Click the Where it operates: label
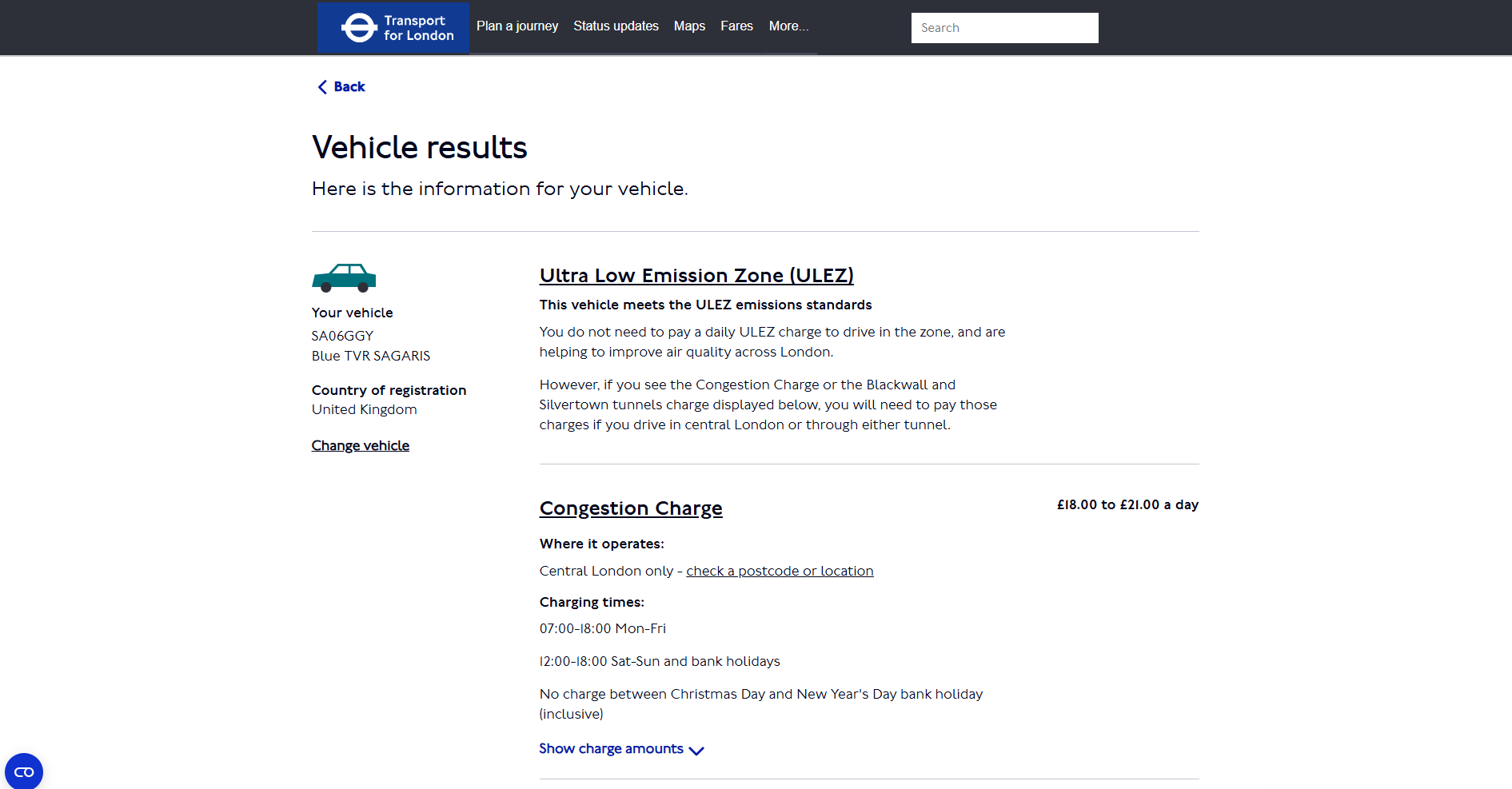 602,544
